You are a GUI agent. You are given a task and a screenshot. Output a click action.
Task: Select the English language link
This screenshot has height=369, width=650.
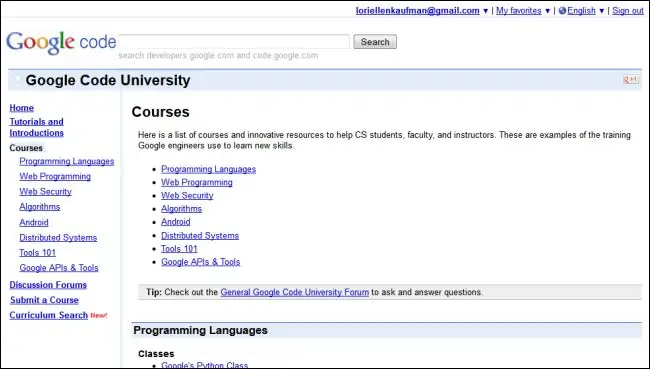click(581, 11)
